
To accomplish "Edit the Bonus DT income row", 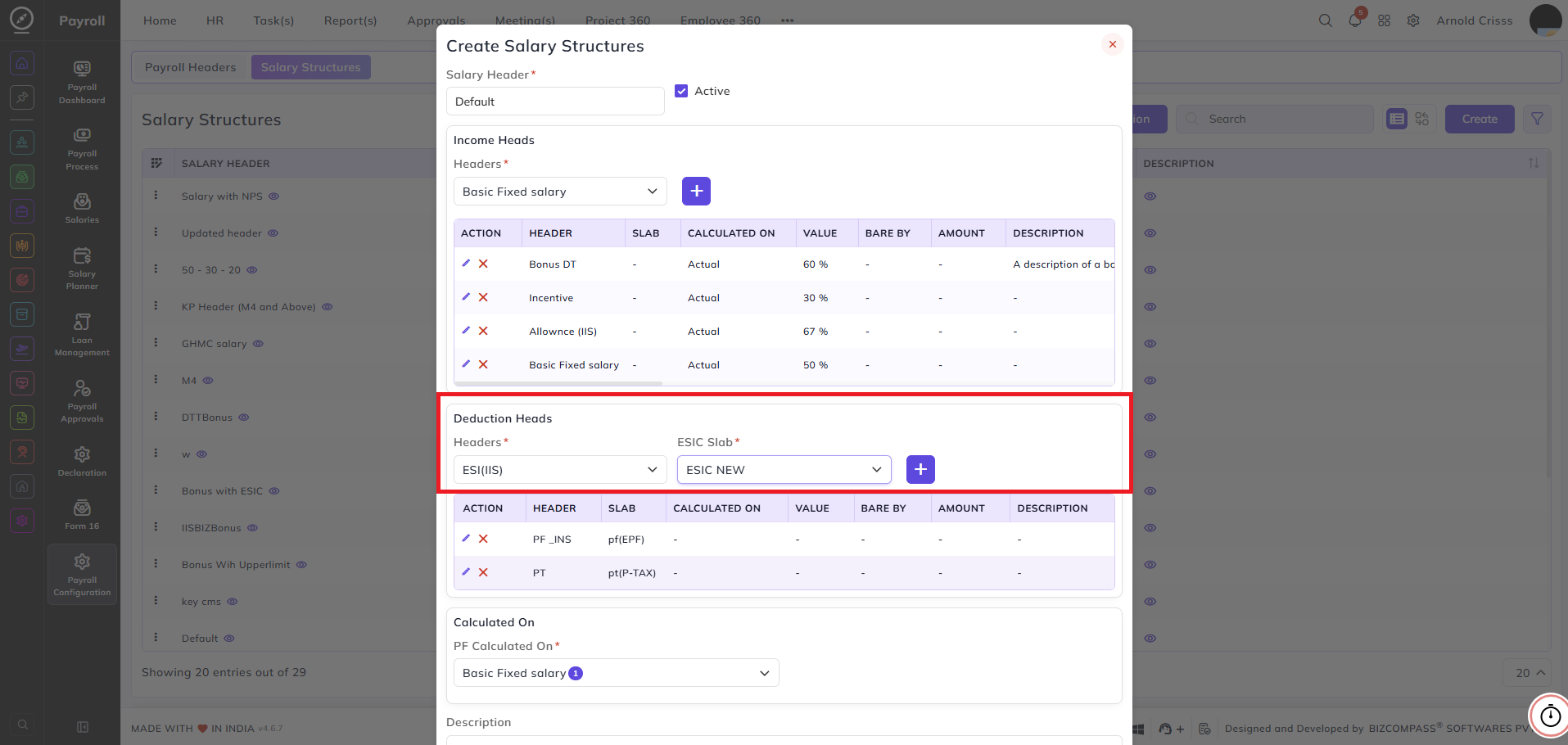I will coord(466,264).
